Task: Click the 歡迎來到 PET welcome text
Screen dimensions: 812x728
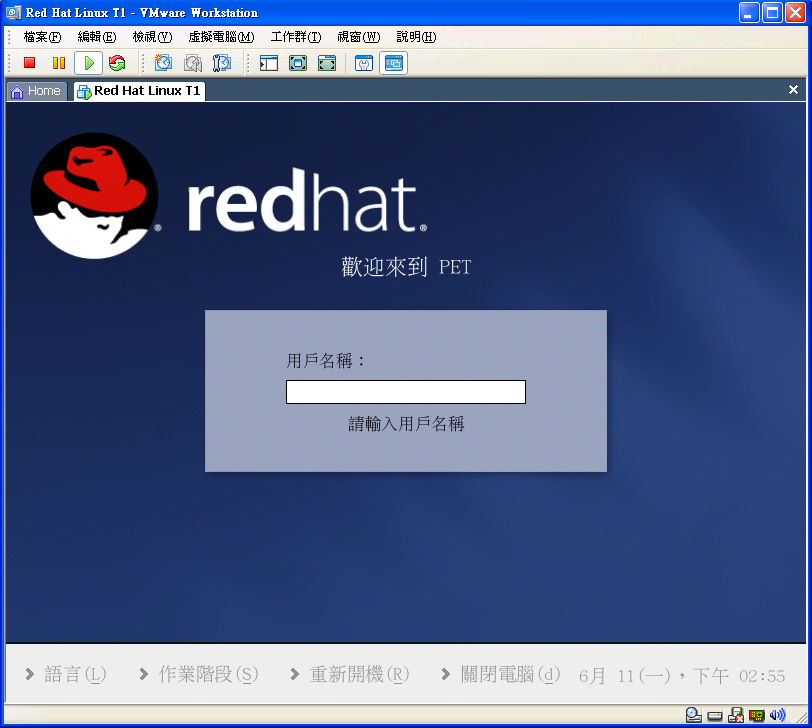Action: pyautogui.click(x=406, y=267)
